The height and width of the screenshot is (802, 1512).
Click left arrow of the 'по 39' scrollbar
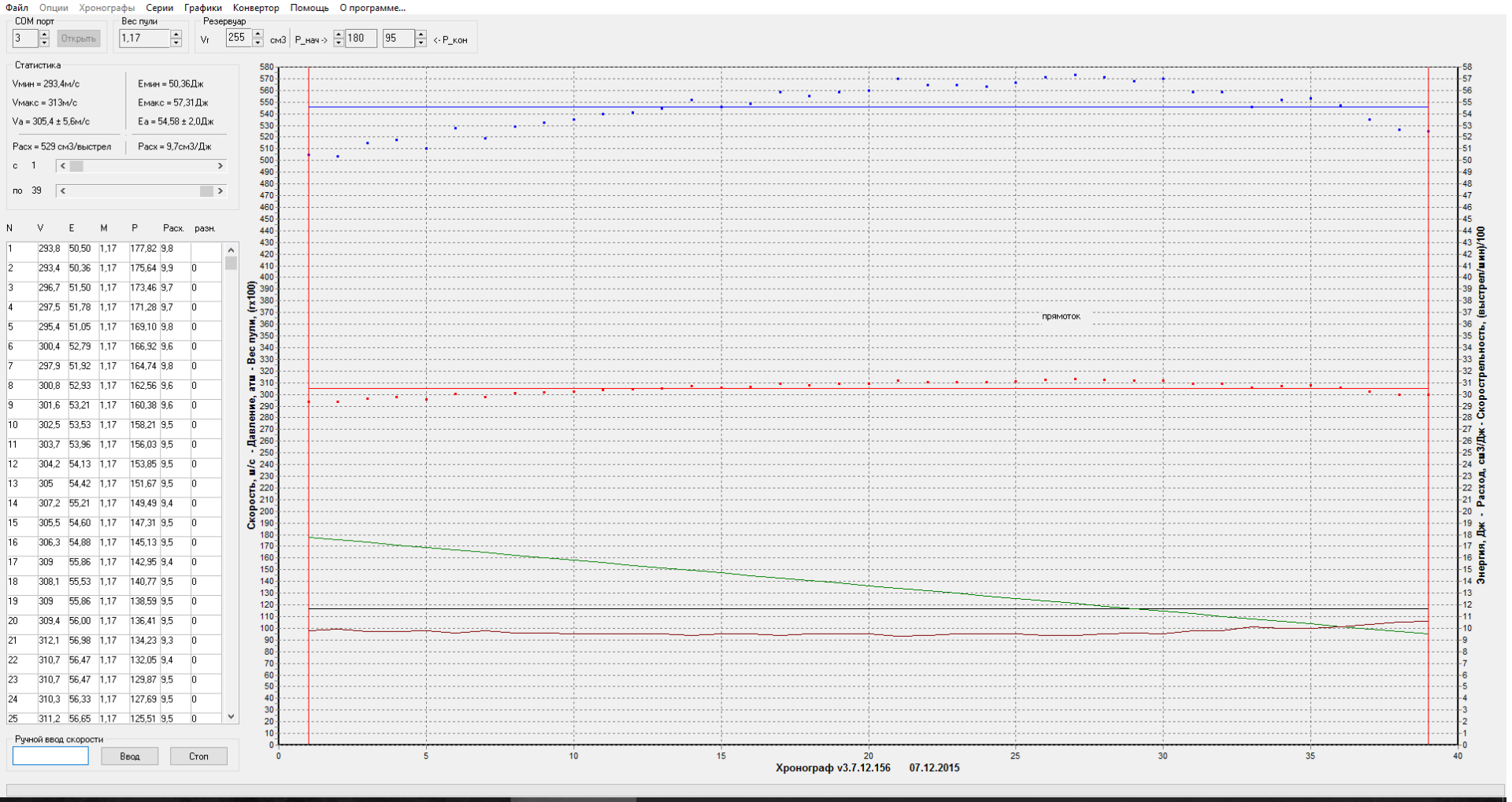(63, 191)
